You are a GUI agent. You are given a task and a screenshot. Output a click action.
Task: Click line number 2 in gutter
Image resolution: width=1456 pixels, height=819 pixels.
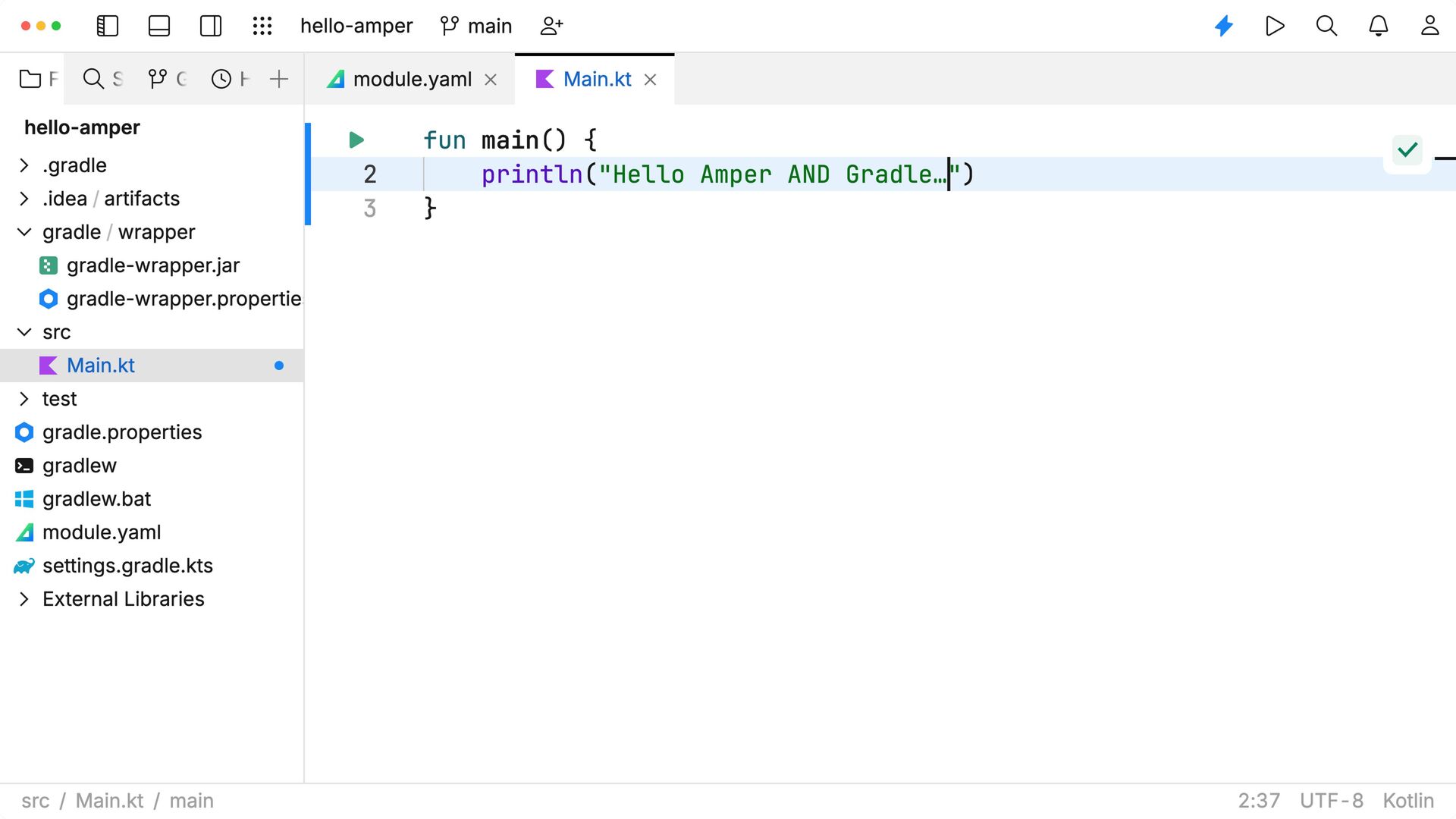click(370, 174)
